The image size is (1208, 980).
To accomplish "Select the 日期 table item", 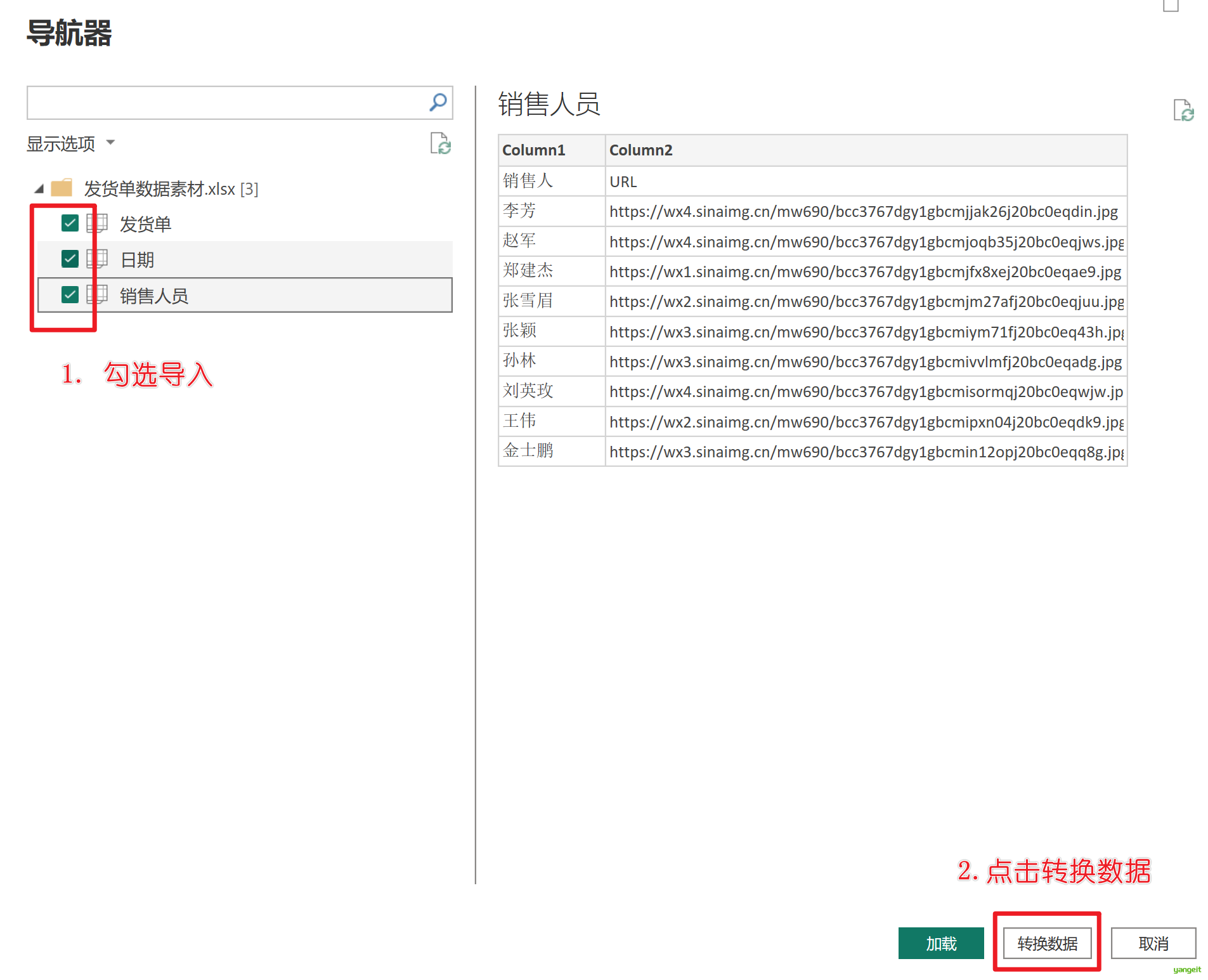I will pos(138,259).
